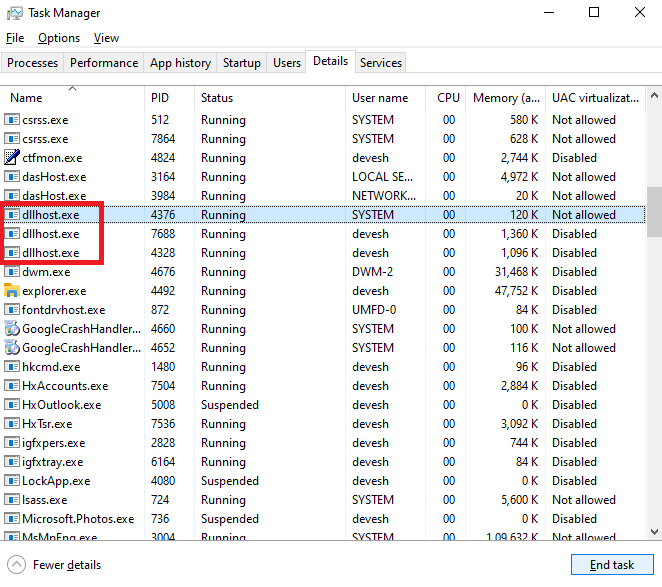The width and height of the screenshot is (662, 587).
Task: Click the explorer.exe folder icon
Action: tap(12, 291)
